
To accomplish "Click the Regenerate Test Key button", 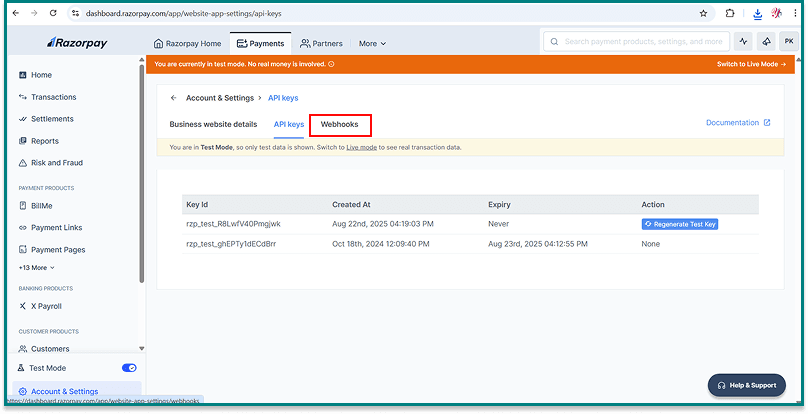I will pos(680,224).
